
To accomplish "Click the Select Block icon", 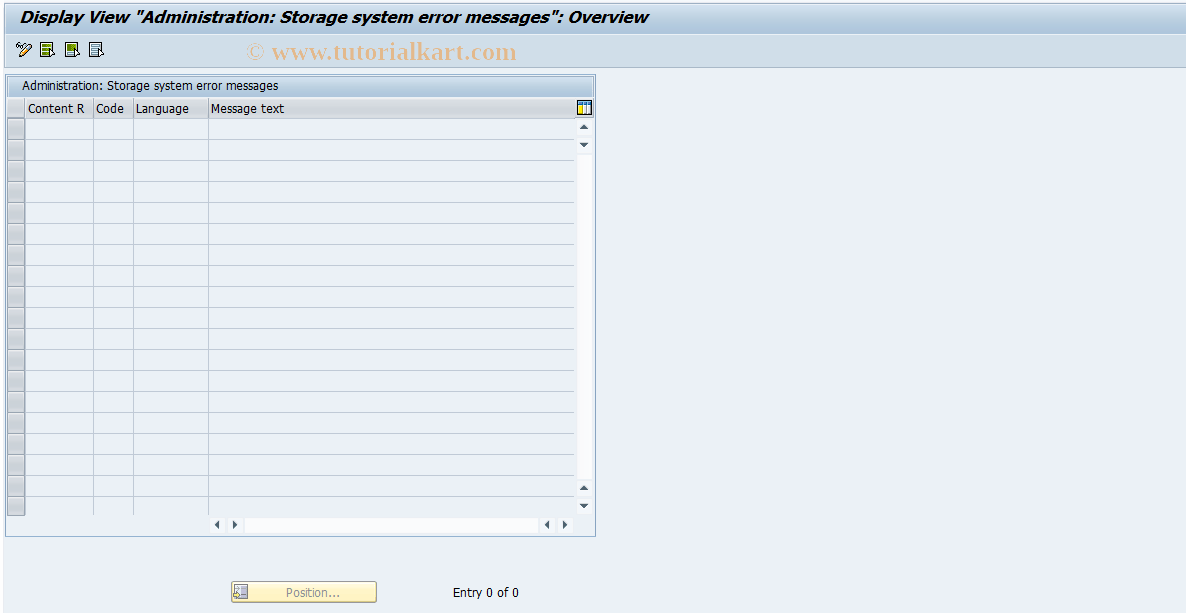I will tap(71, 49).
